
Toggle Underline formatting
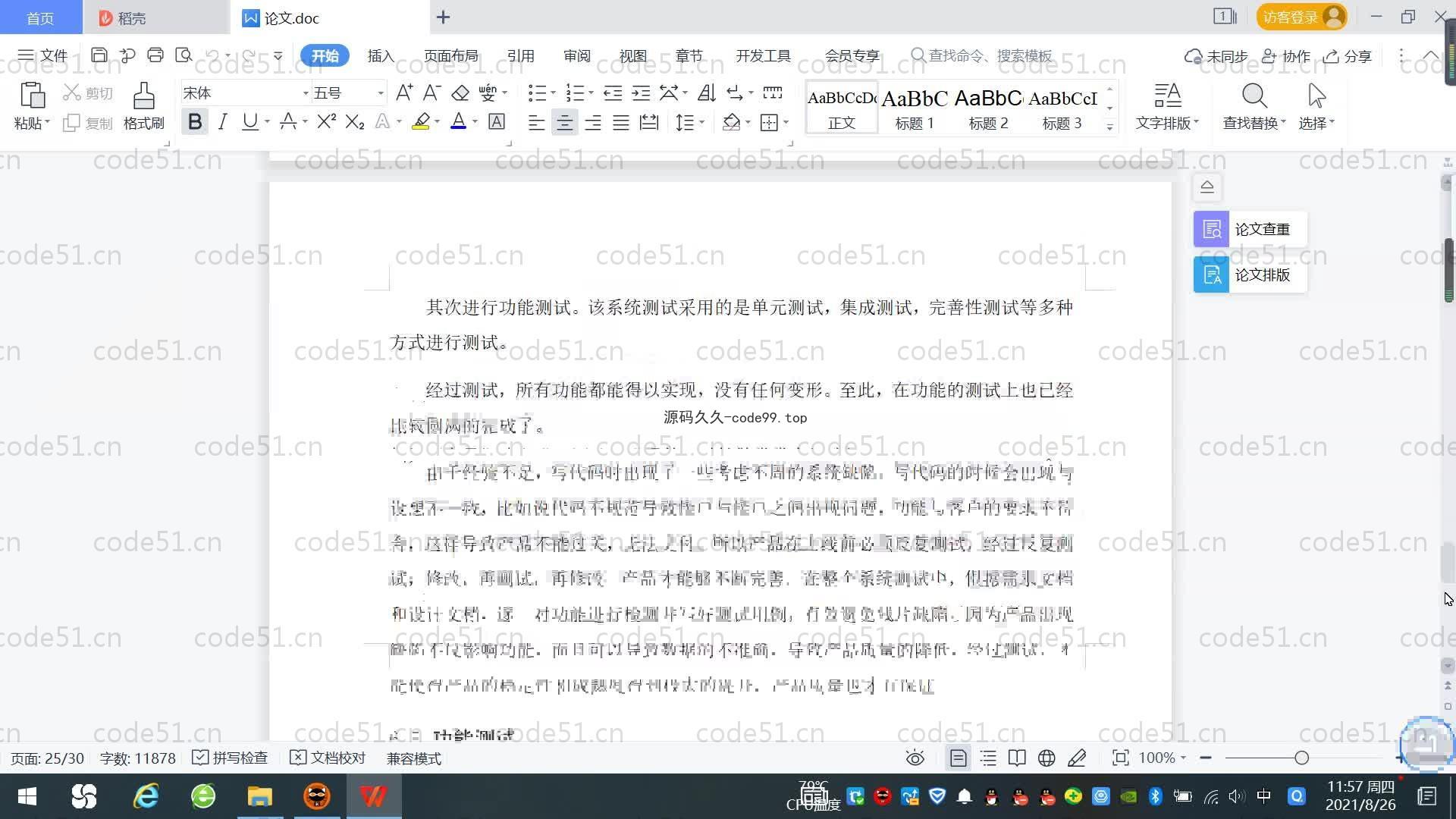pyautogui.click(x=249, y=122)
